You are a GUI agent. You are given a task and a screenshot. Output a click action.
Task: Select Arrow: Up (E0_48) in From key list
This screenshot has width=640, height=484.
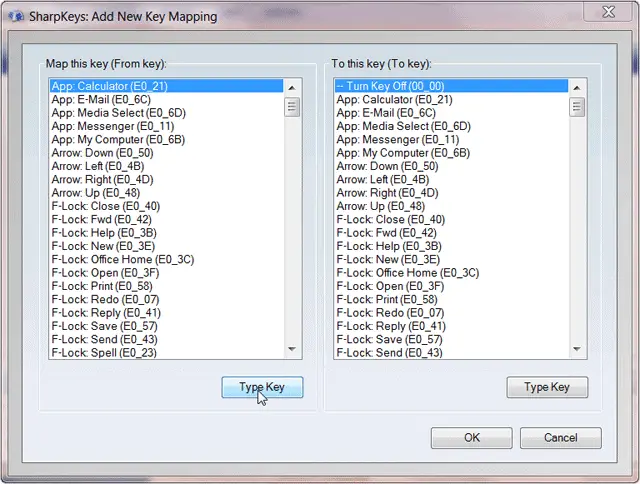[166, 193]
